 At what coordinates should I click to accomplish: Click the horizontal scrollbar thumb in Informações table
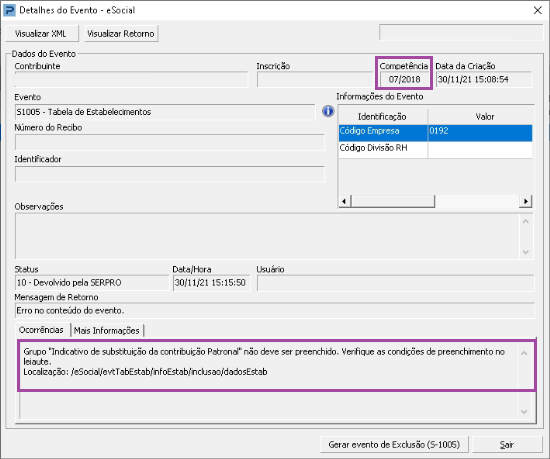[x=393, y=201]
